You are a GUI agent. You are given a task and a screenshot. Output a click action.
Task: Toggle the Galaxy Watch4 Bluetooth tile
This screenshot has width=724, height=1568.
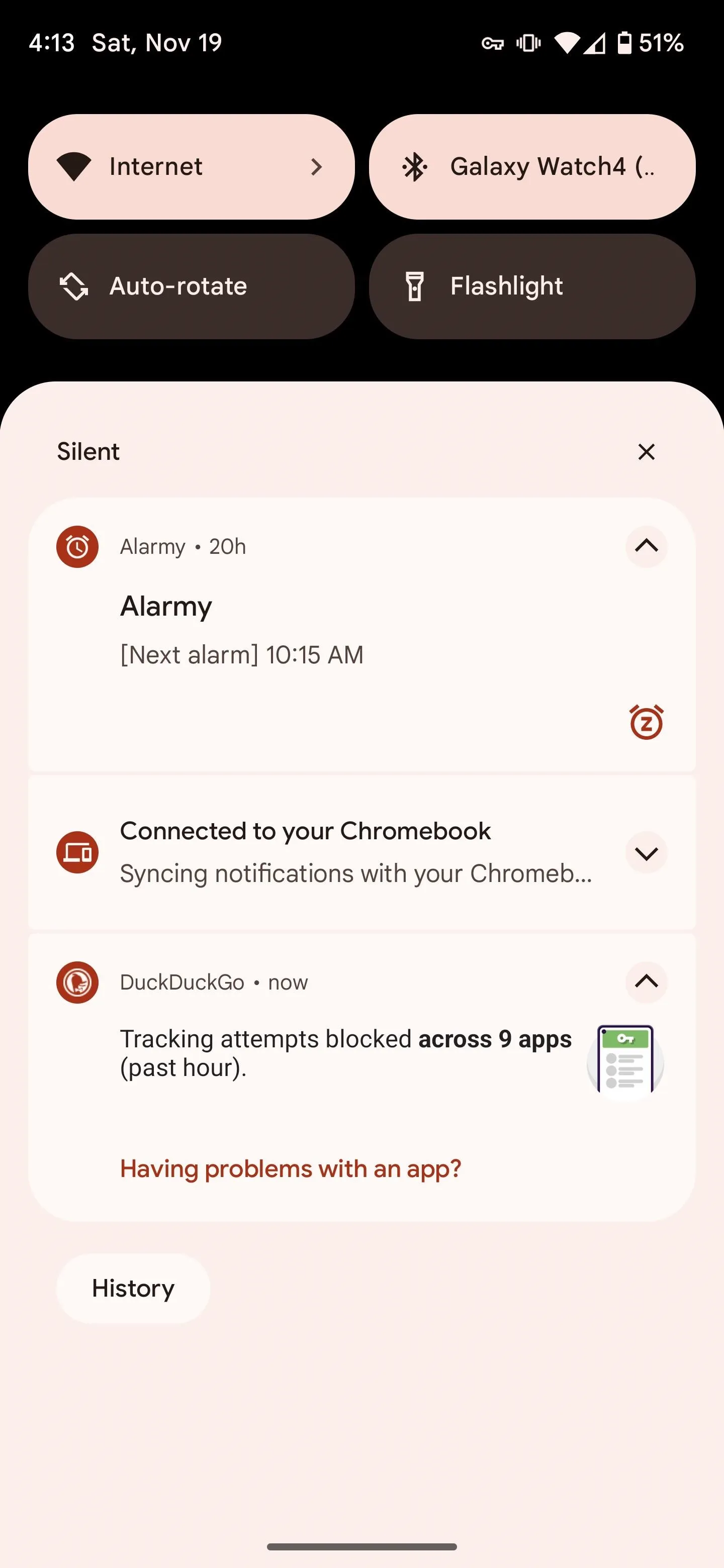(x=532, y=167)
